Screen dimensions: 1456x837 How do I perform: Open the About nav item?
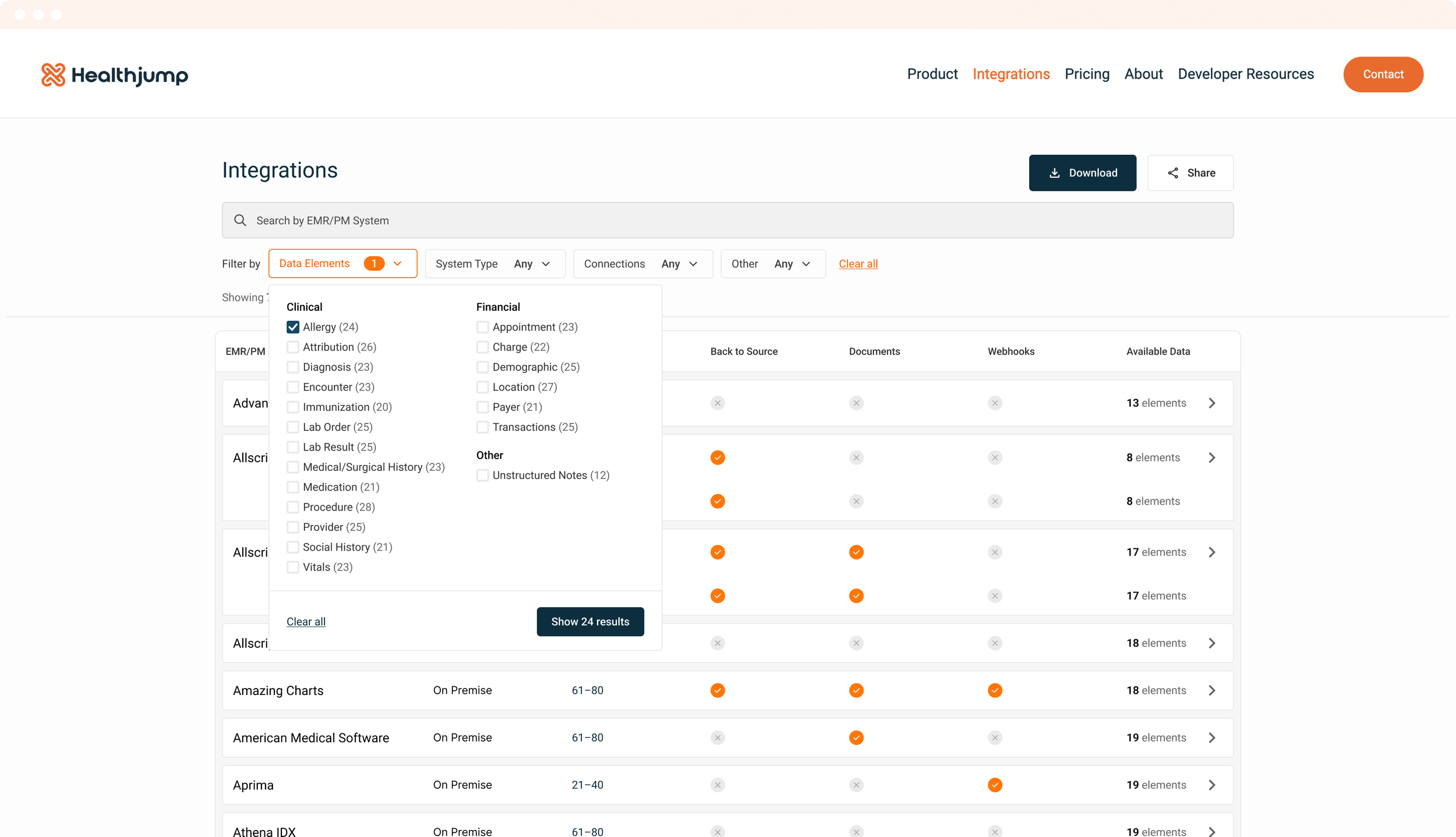[1143, 74]
